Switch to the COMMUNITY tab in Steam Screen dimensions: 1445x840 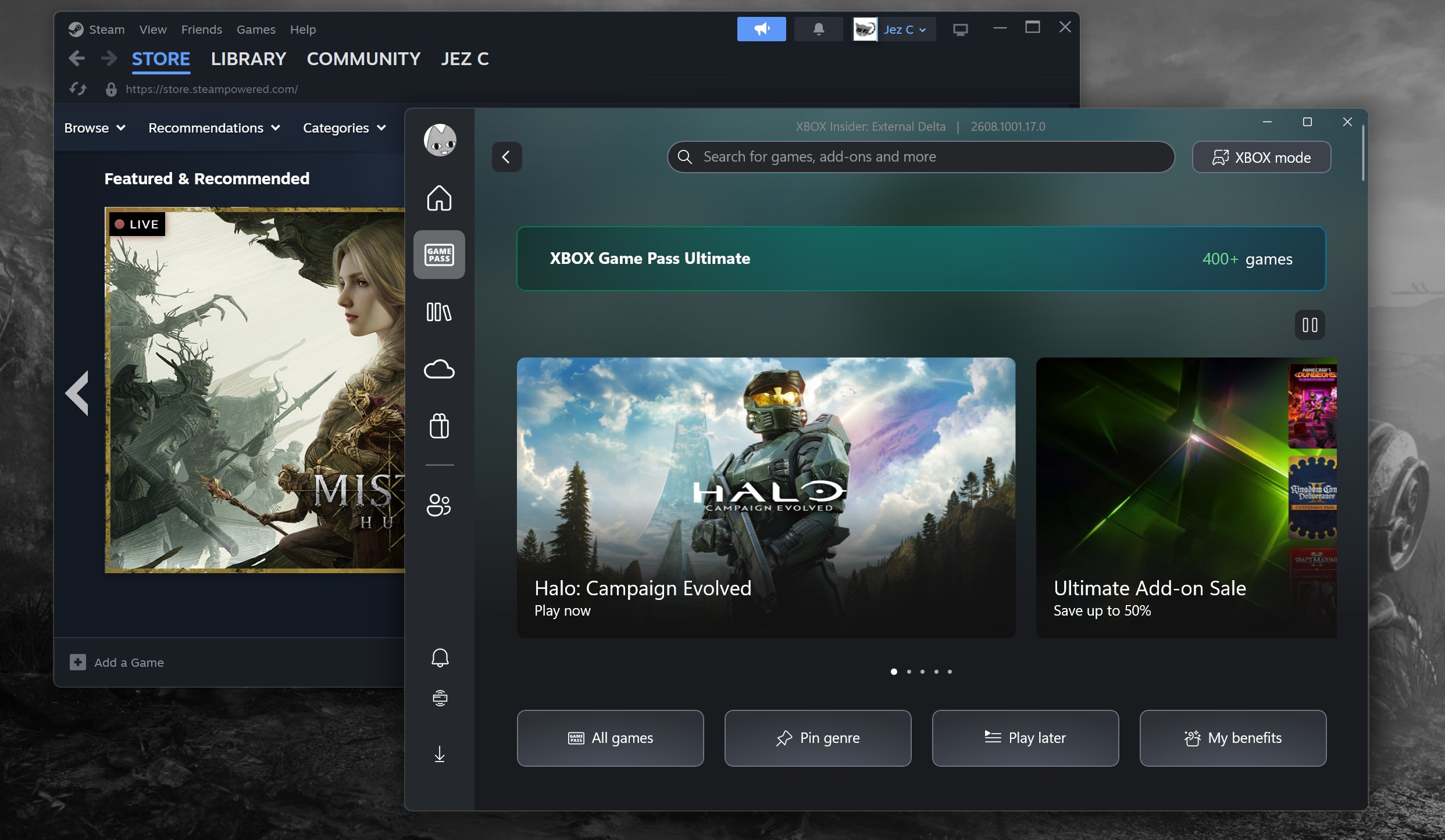363,59
